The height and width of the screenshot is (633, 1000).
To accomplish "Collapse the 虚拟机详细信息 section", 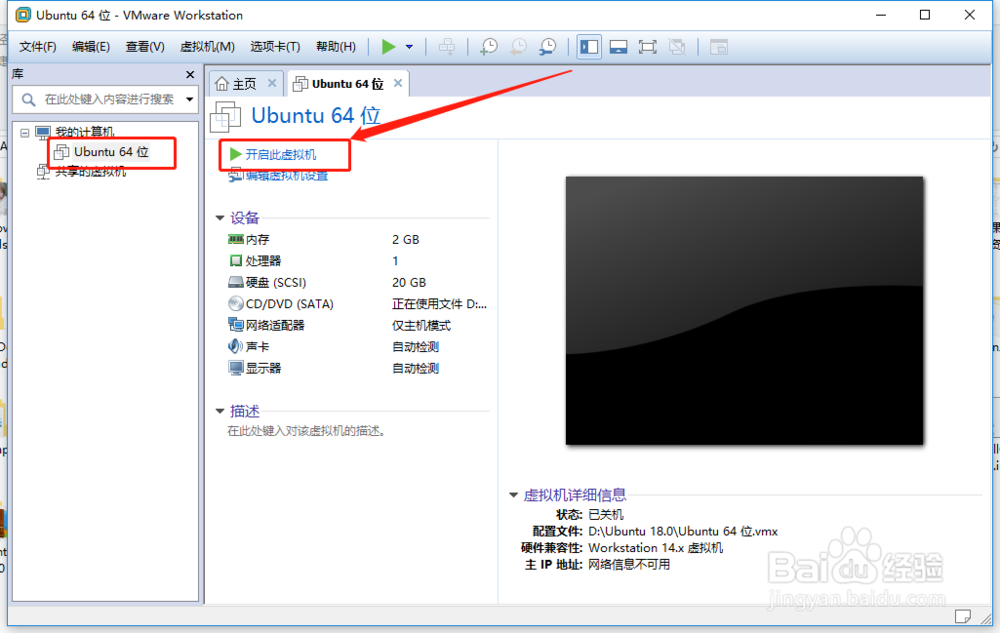I will (x=513, y=495).
